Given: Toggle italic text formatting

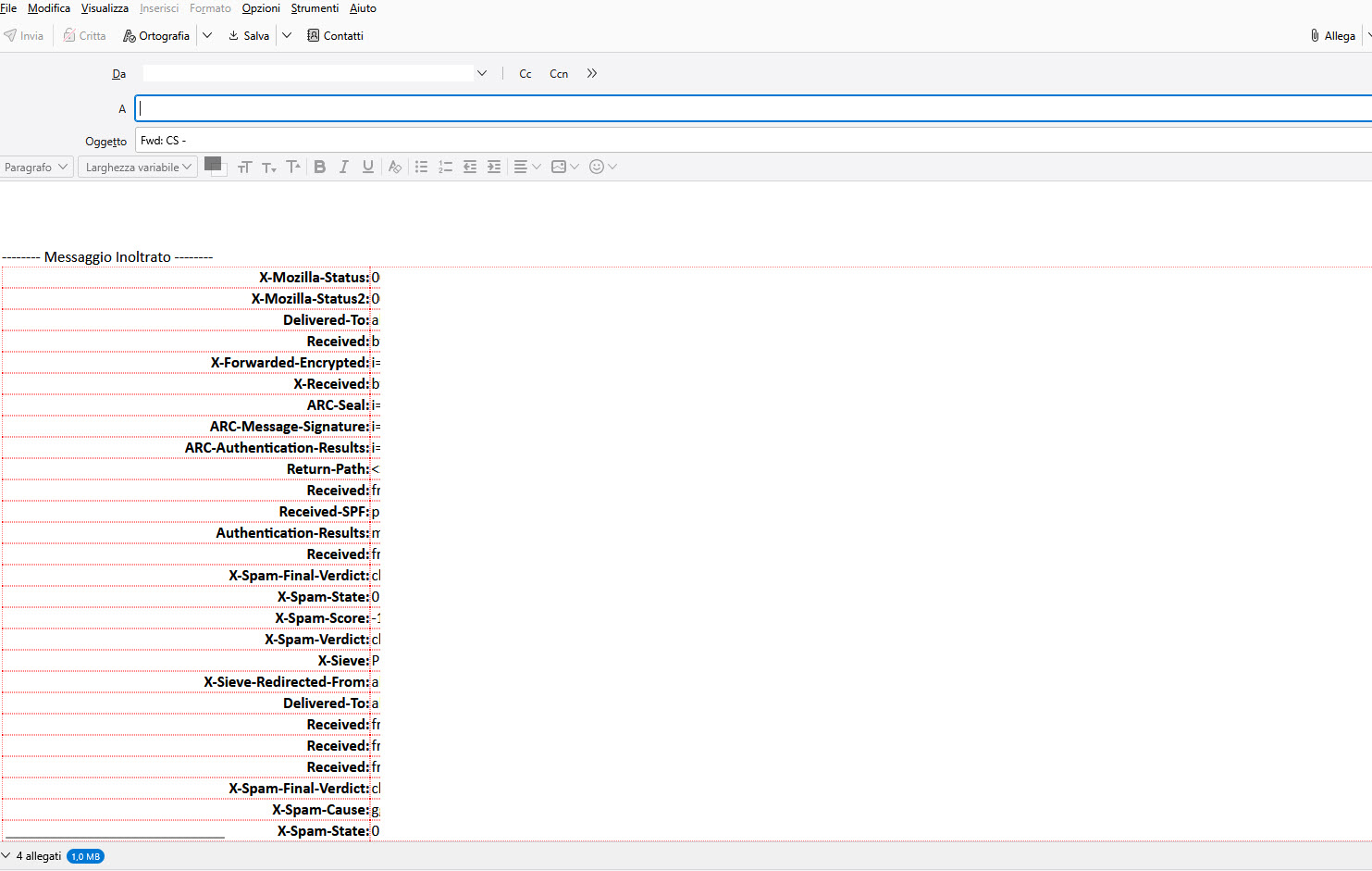Looking at the screenshot, I should coord(344,167).
